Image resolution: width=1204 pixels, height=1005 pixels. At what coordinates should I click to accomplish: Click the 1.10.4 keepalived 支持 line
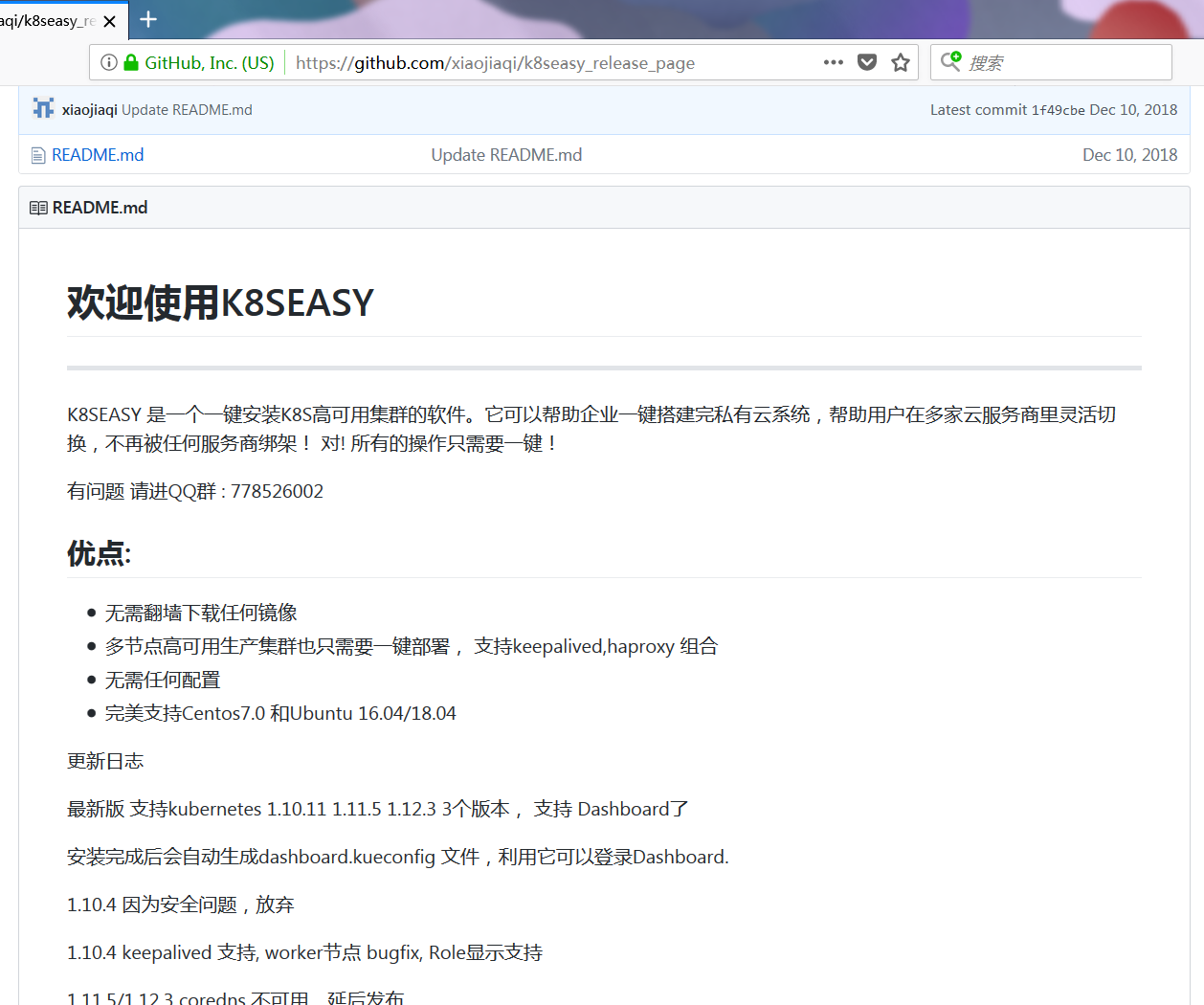[304, 952]
